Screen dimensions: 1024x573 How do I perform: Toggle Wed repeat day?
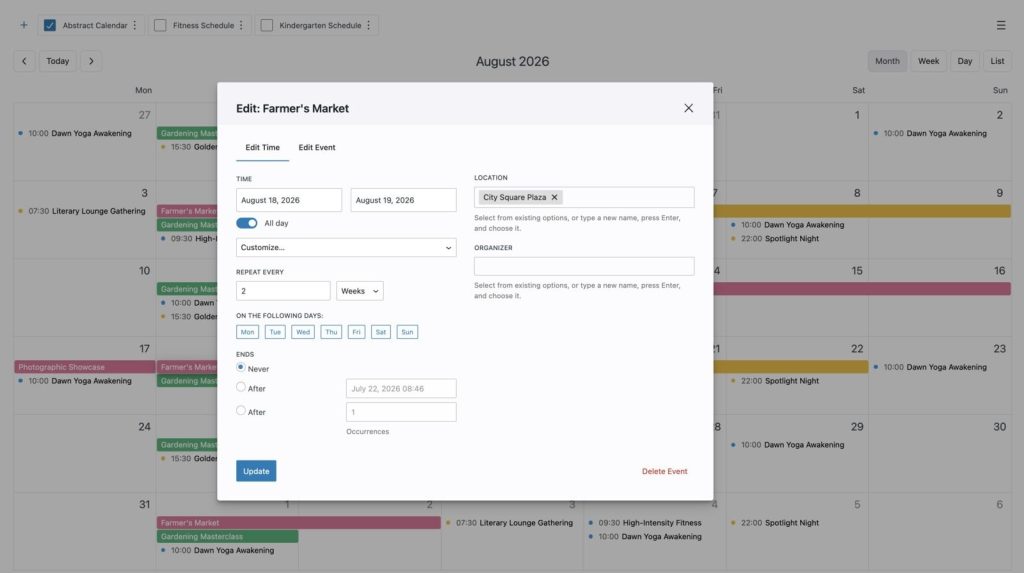point(303,332)
